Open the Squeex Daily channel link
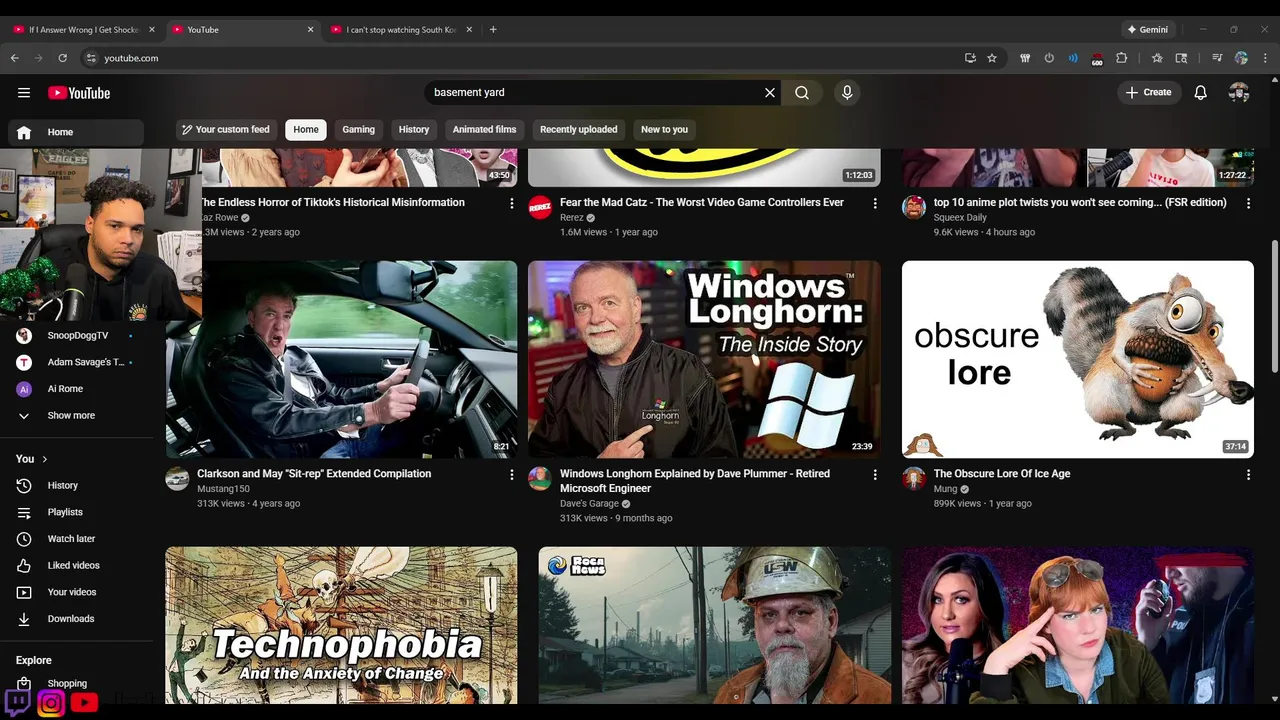The image size is (1280, 720). (960, 217)
